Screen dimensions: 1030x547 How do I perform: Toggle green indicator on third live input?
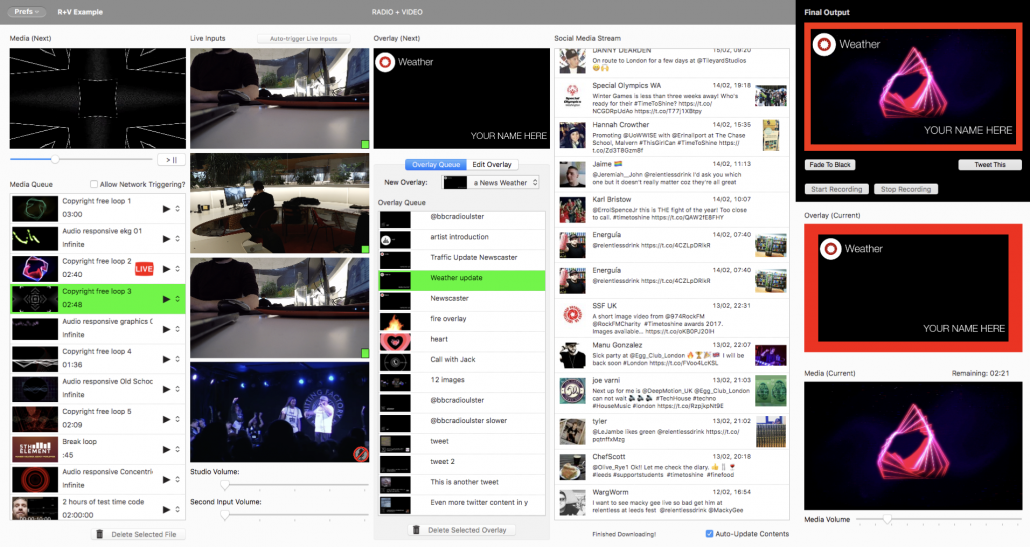(x=365, y=353)
